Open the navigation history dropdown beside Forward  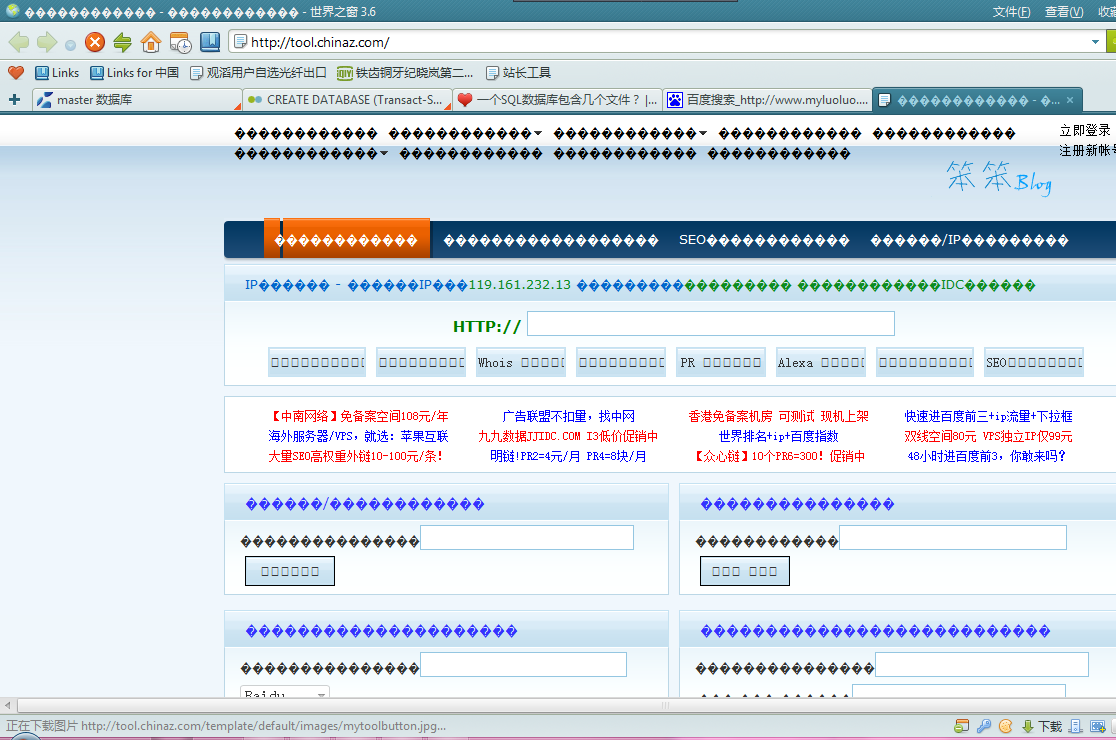pyautogui.click(x=70, y=46)
